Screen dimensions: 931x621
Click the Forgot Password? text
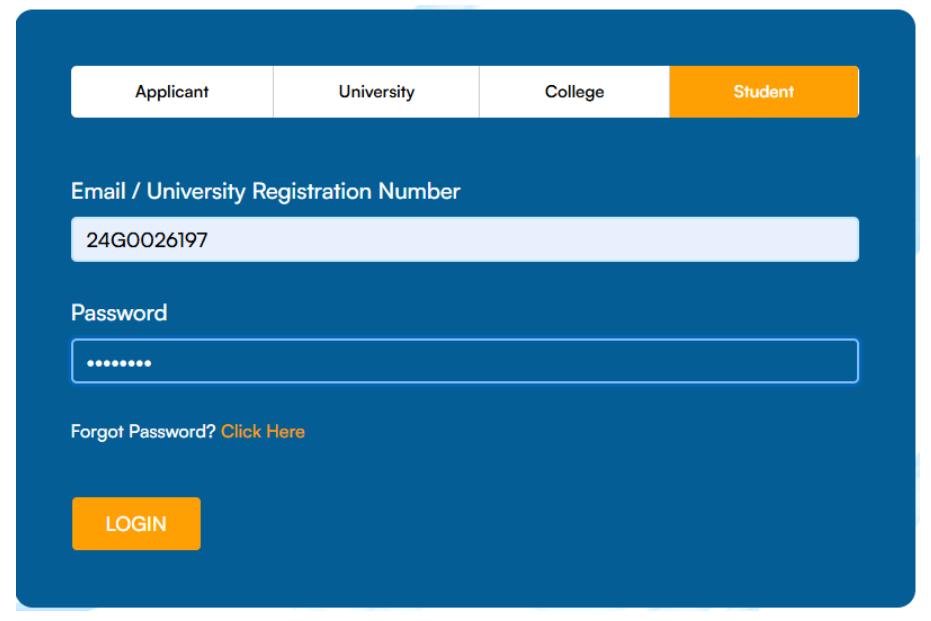143,432
